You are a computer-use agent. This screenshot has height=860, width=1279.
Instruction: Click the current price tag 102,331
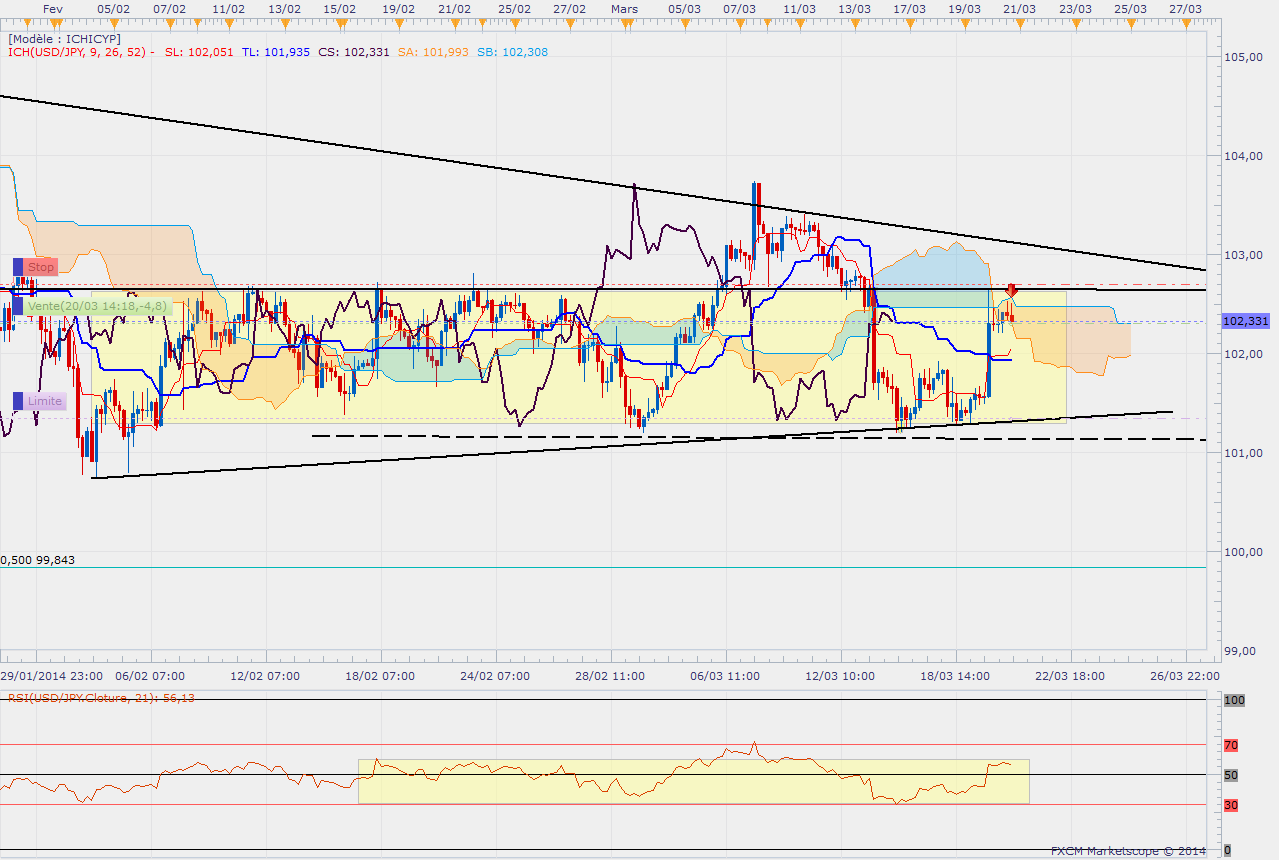click(x=1245, y=321)
